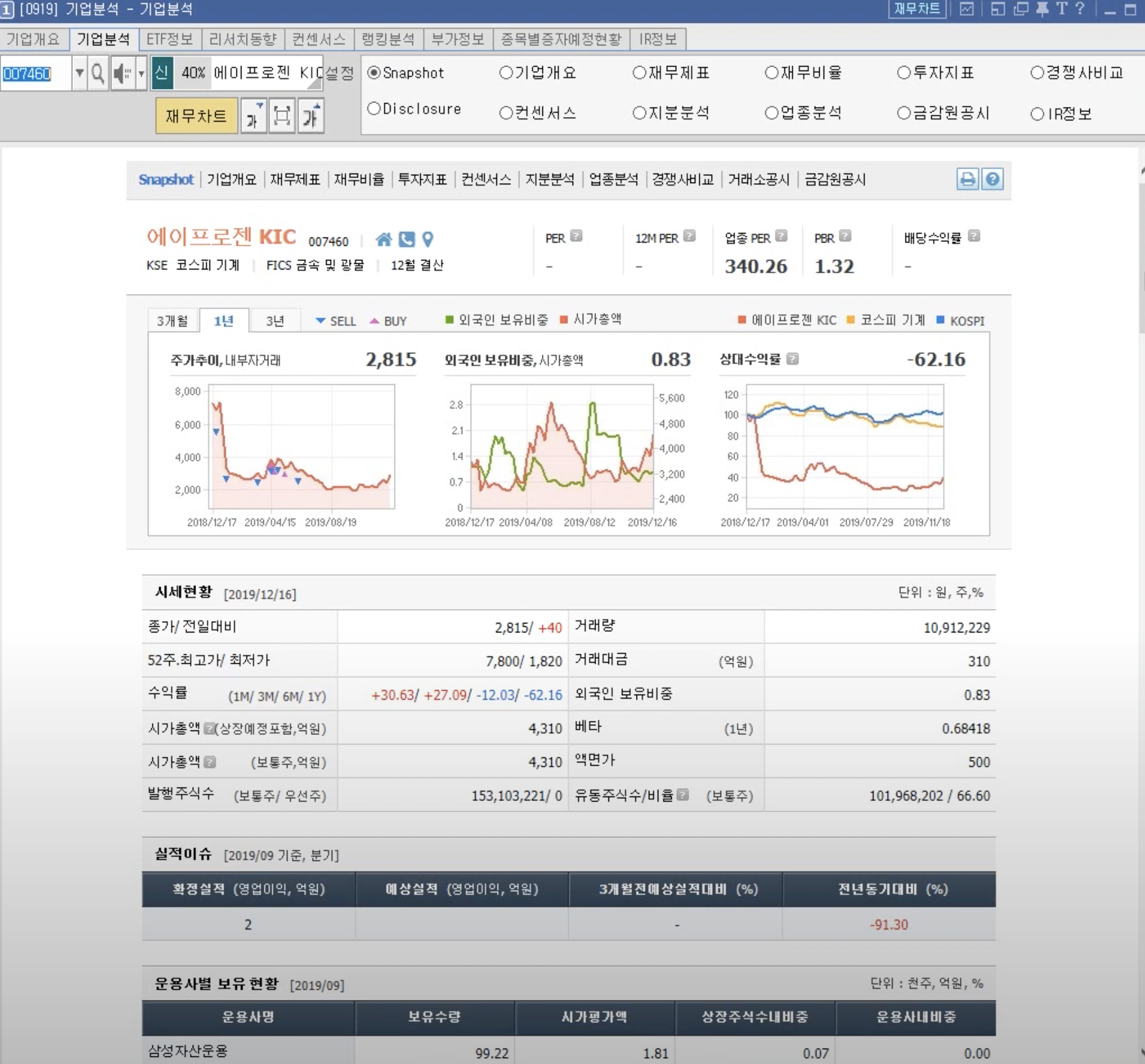Click the speaker sound icon
The width and height of the screenshot is (1145, 1064).
tap(122, 74)
